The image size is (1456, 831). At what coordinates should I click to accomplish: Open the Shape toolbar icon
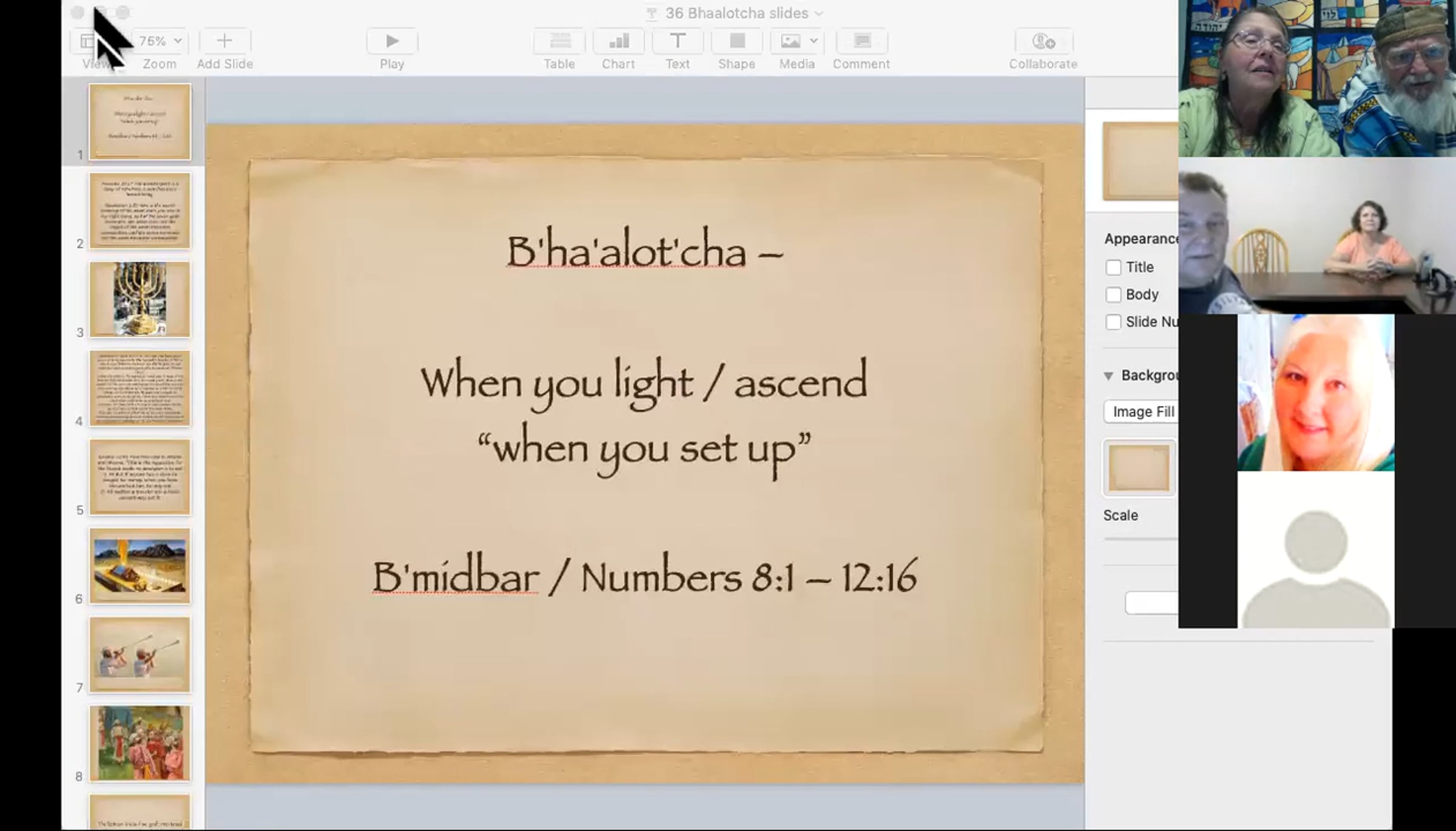[736, 41]
